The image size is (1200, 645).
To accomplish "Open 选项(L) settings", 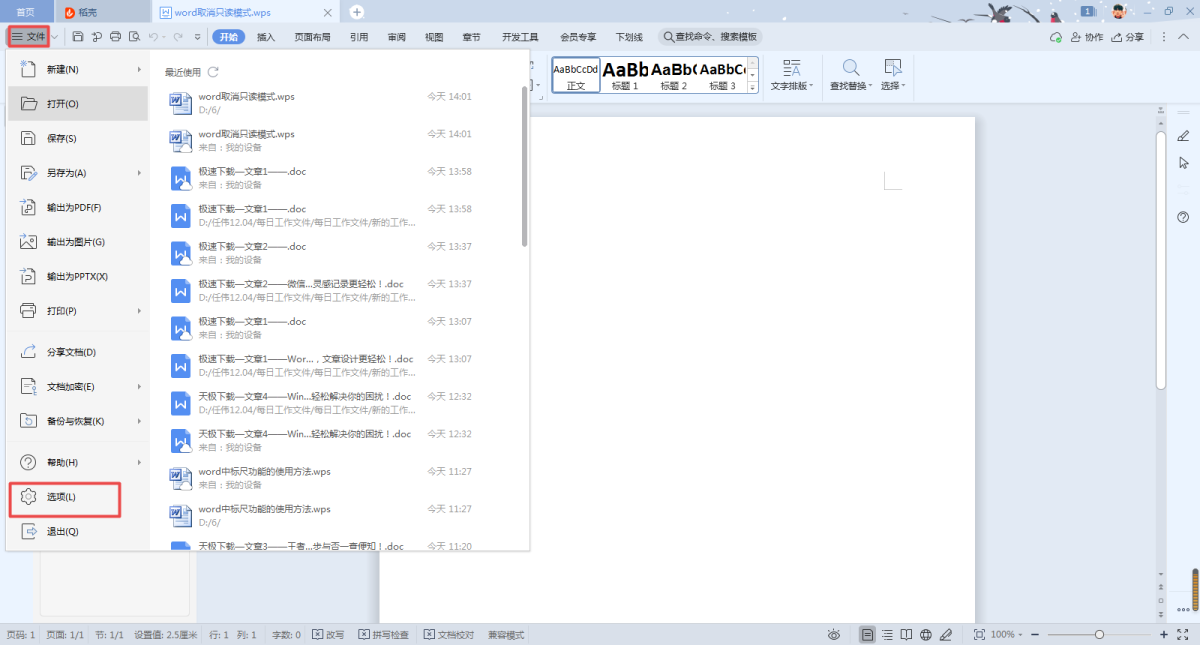I will pyautogui.click(x=78, y=497).
